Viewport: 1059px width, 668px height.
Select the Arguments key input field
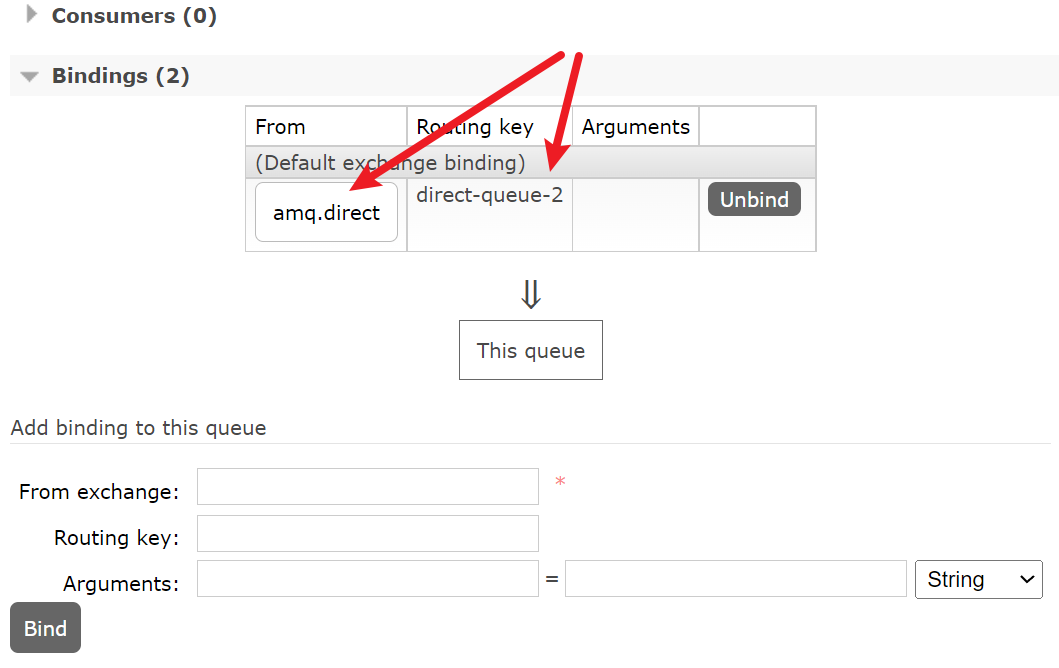coord(367,579)
